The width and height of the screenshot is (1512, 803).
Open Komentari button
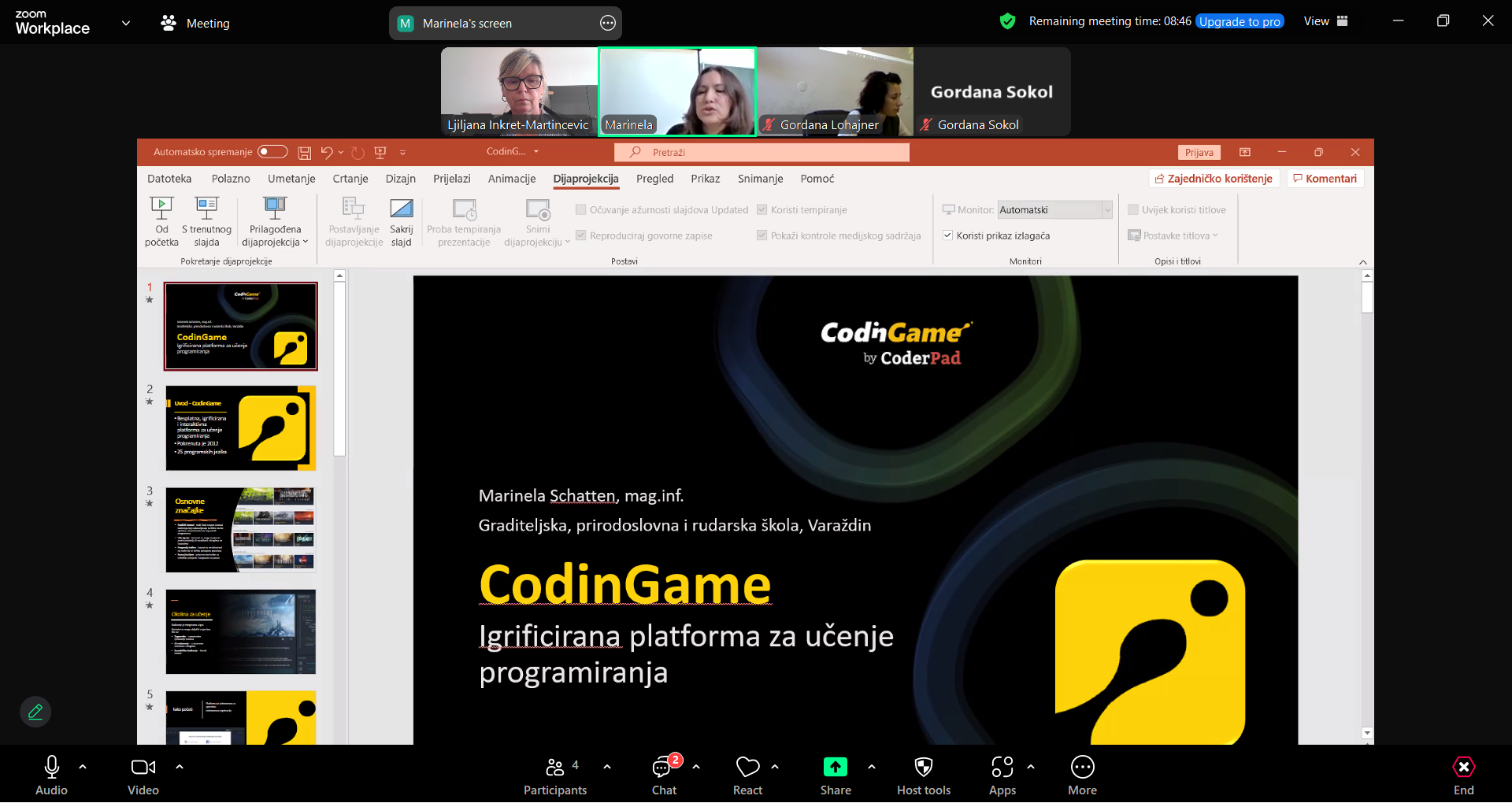[x=1325, y=179]
